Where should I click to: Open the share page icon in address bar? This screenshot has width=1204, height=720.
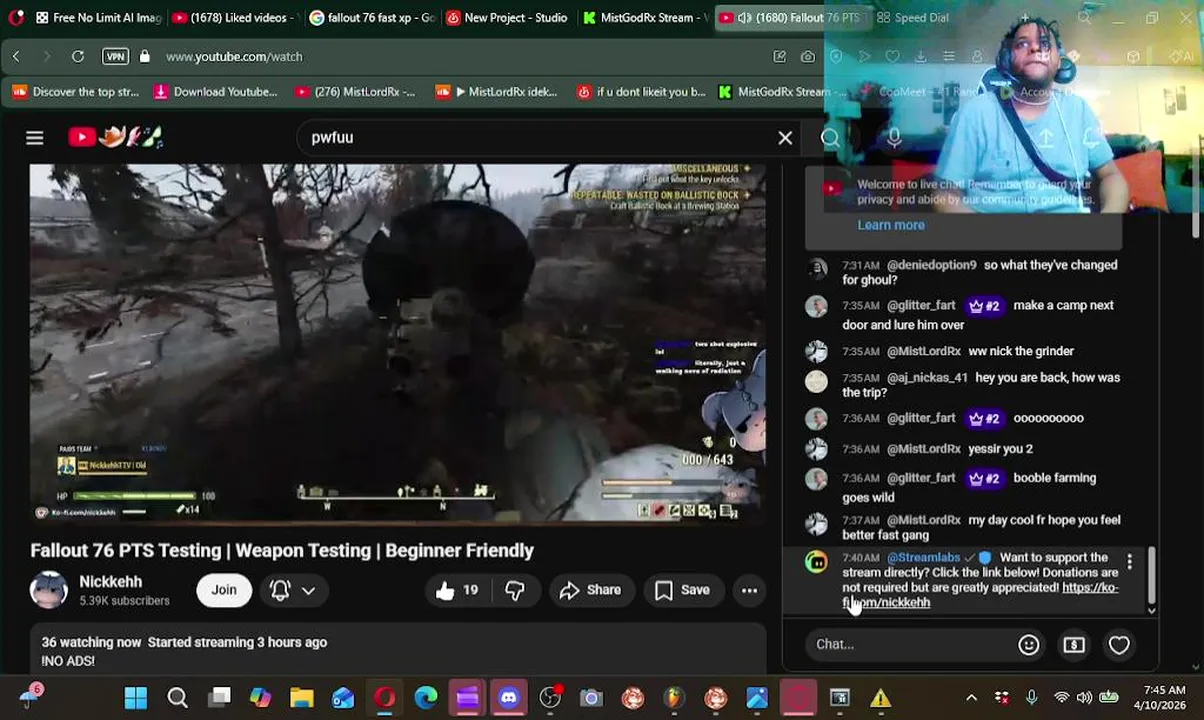pos(779,57)
